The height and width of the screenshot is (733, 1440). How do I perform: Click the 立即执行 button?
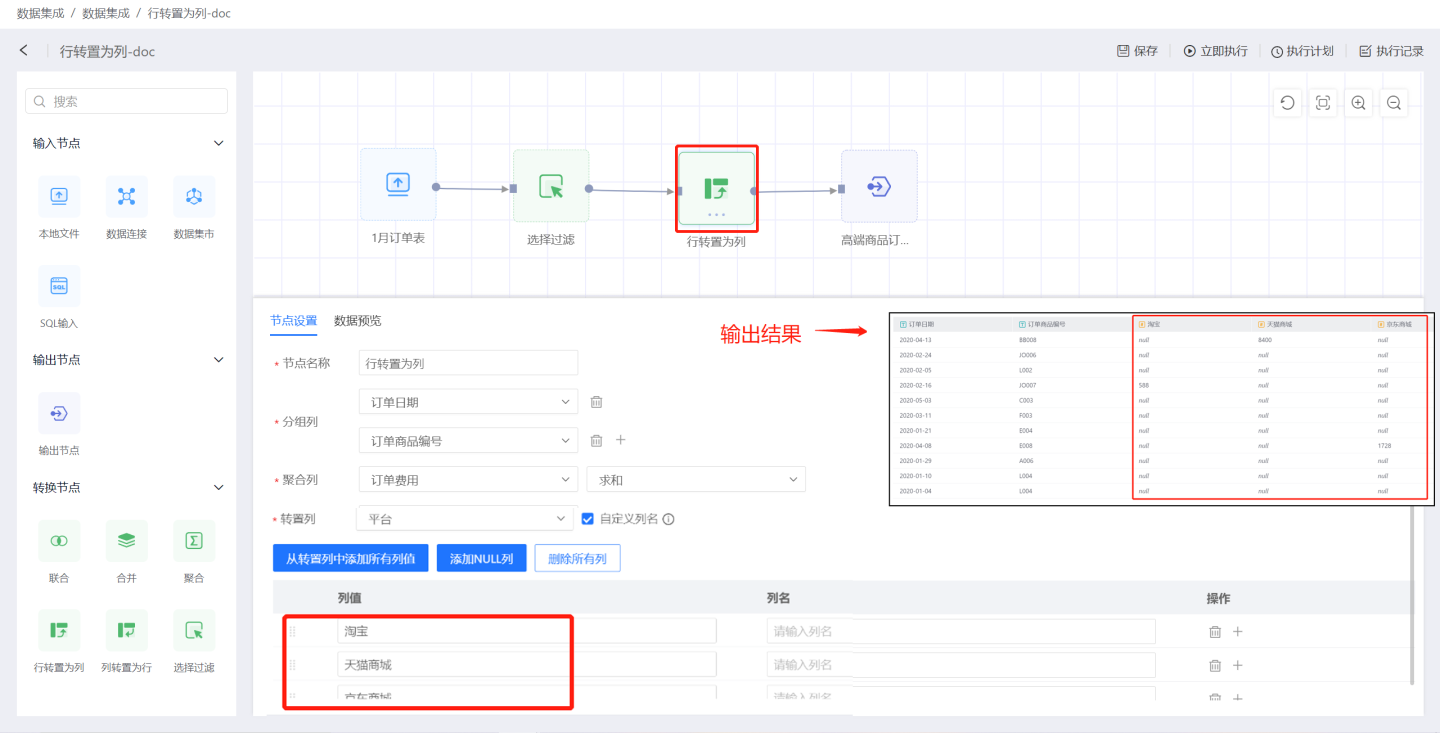coord(1215,51)
